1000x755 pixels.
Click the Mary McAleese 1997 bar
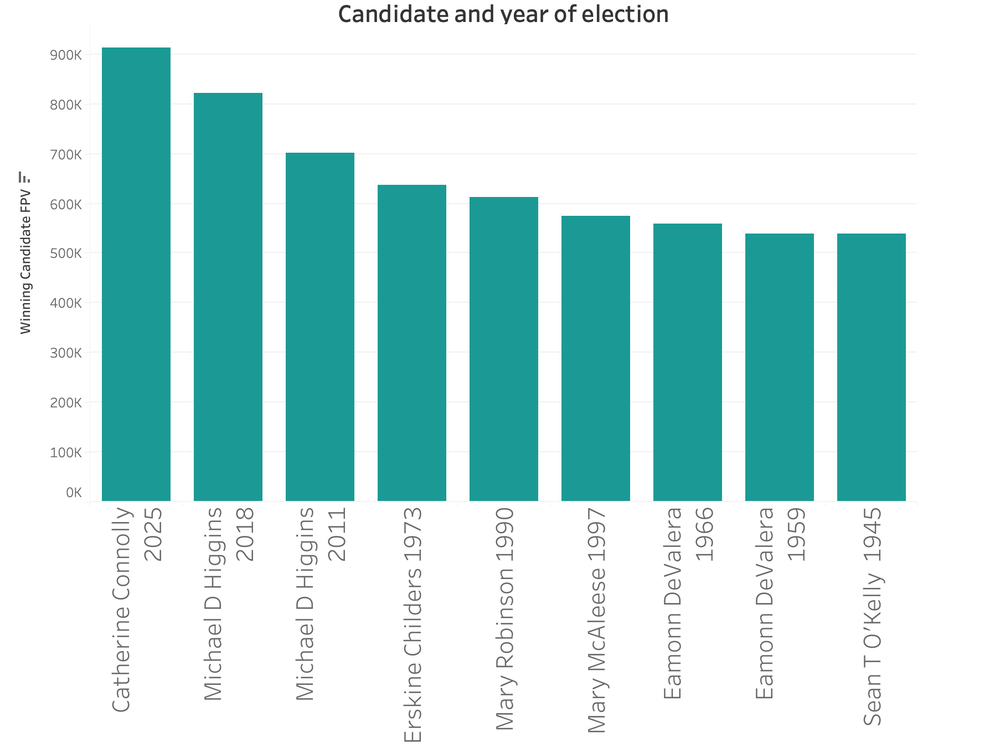(596, 358)
